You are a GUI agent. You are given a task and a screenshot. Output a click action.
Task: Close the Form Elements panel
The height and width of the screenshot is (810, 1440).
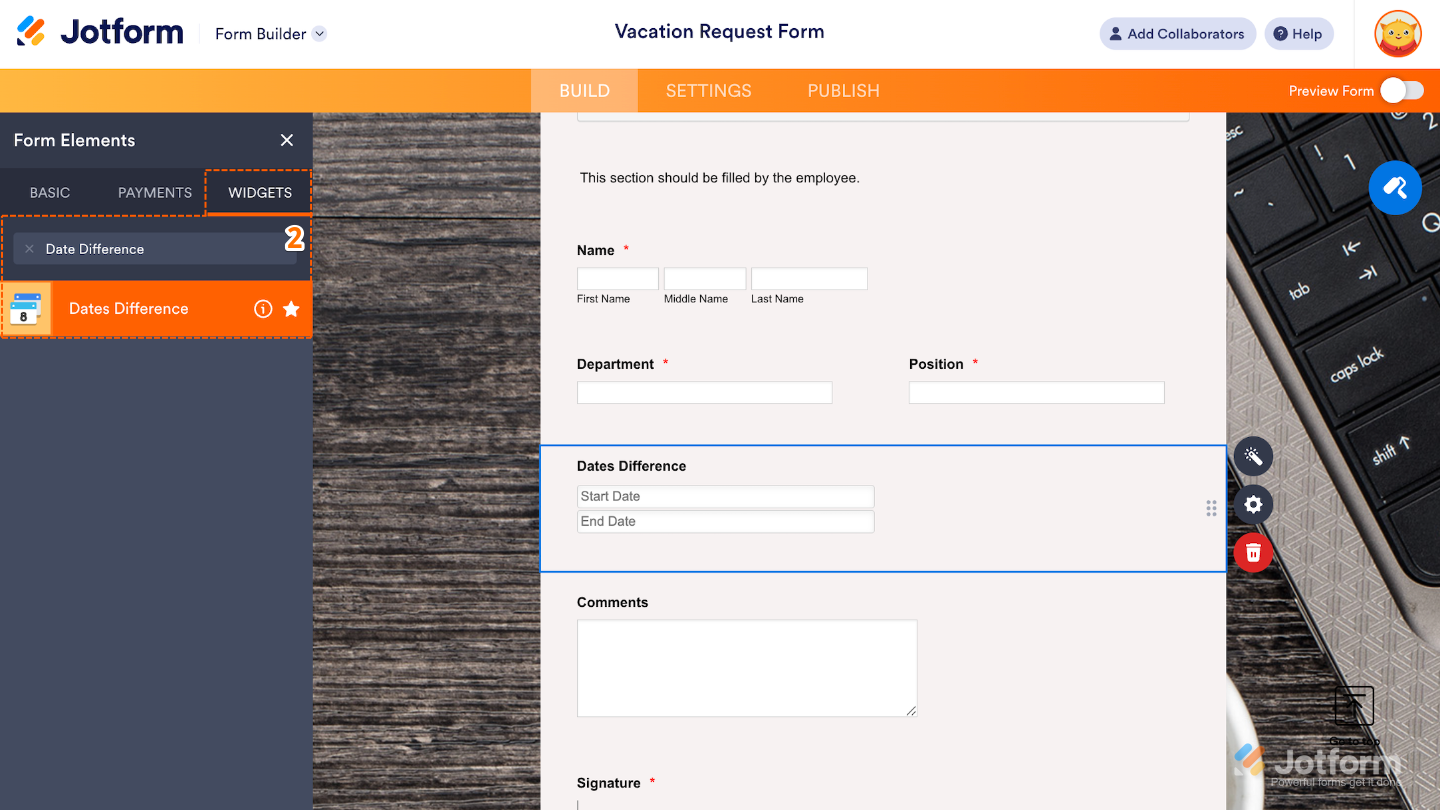tap(286, 140)
